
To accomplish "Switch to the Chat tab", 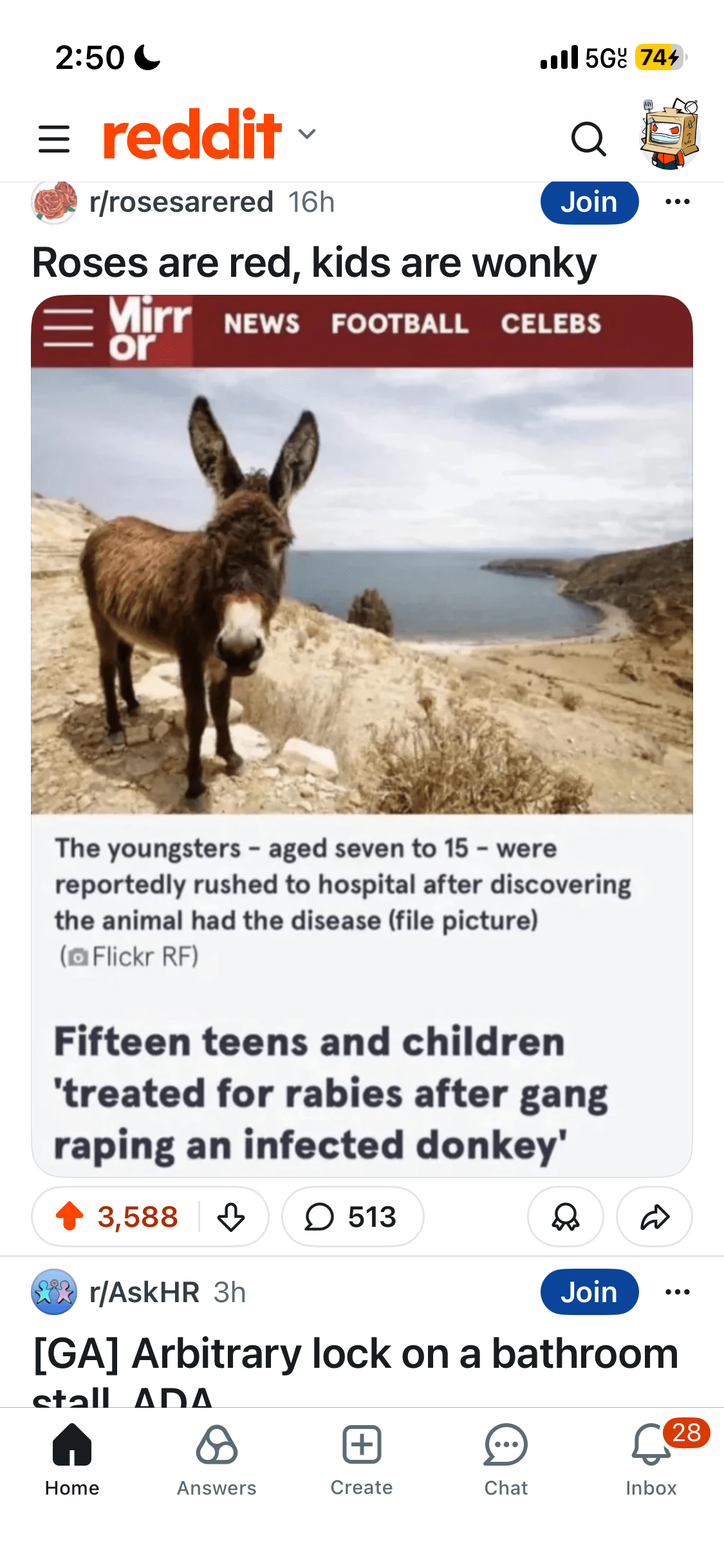I will pos(506,1461).
